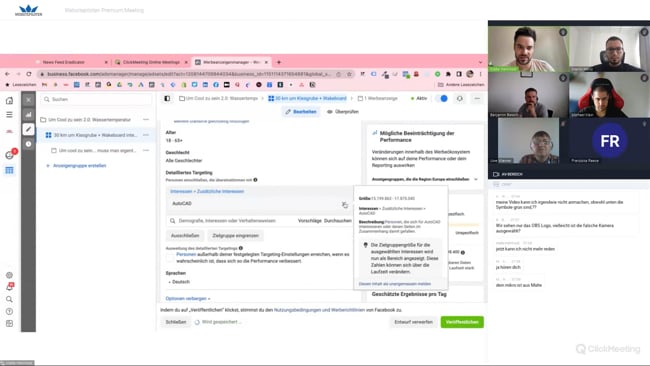Click the info icon next to Ausweitung des detaillierten Targetings
The width and height of the screenshot is (650, 366).
point(241,248)
